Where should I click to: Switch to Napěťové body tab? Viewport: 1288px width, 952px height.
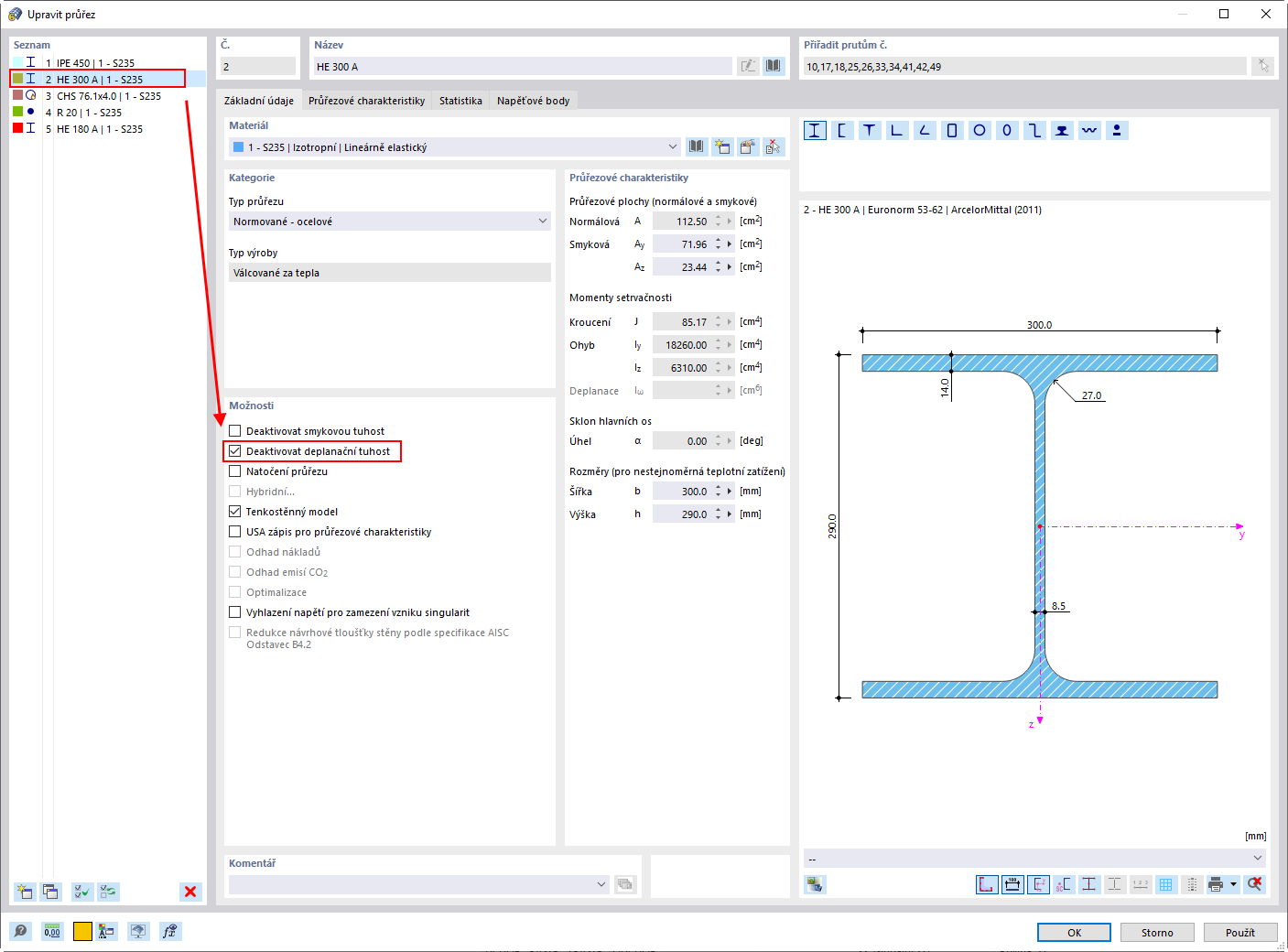coord(533,101)
